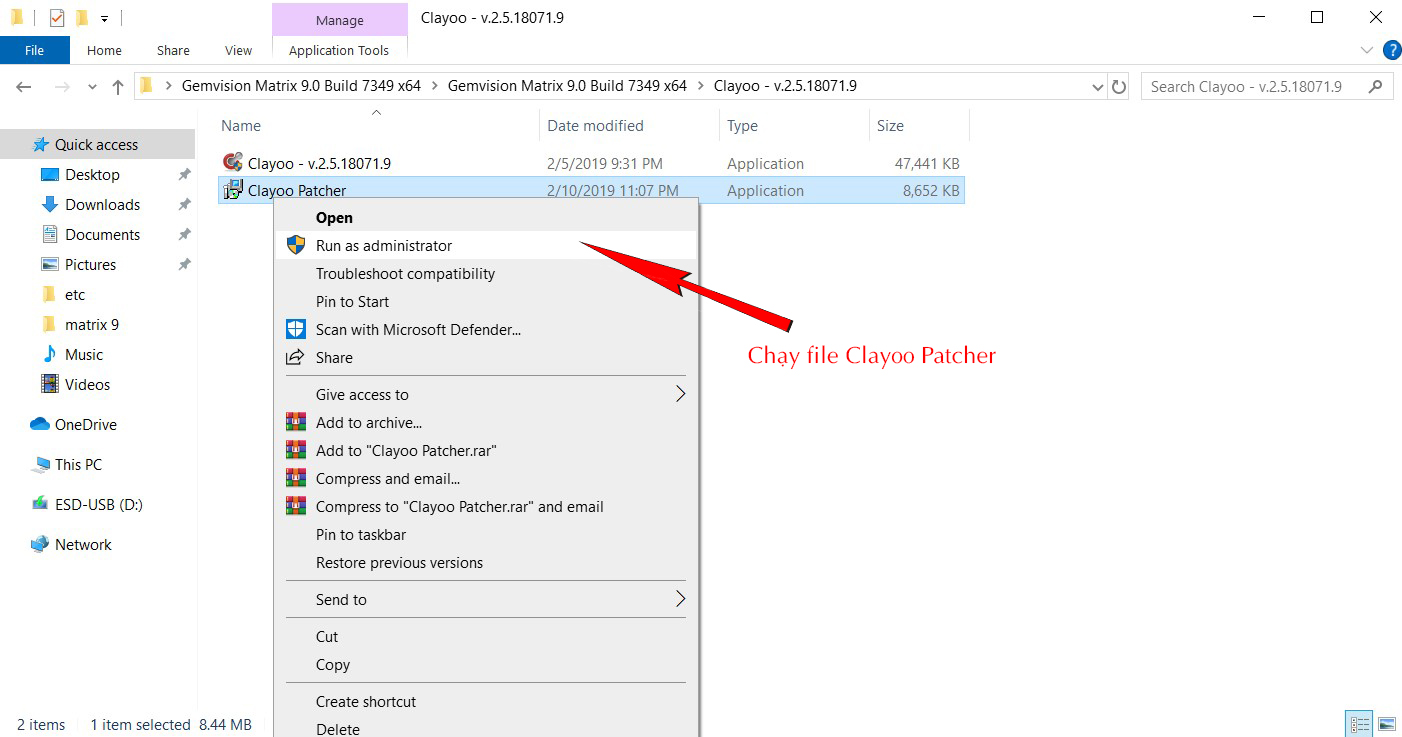Click the Documents icon in sidebar
Viewport: 1402px width, 737px height.
pyautogui.click(x=50, y=234)
